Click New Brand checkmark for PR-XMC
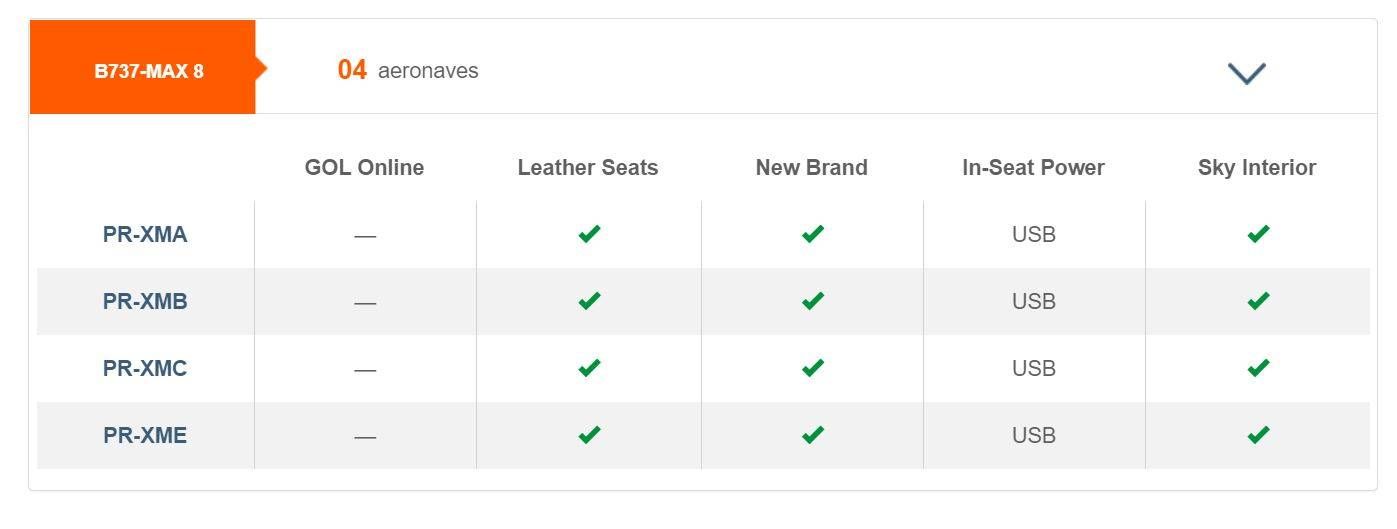This screenshot has width=1397, height=529. click(x=813, y=368)
